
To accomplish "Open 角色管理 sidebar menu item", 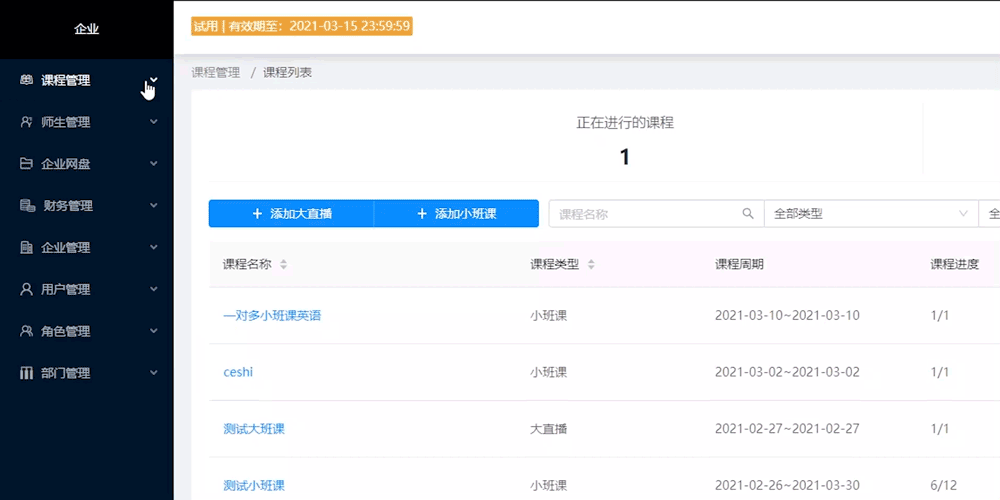I will click(87, 331).
